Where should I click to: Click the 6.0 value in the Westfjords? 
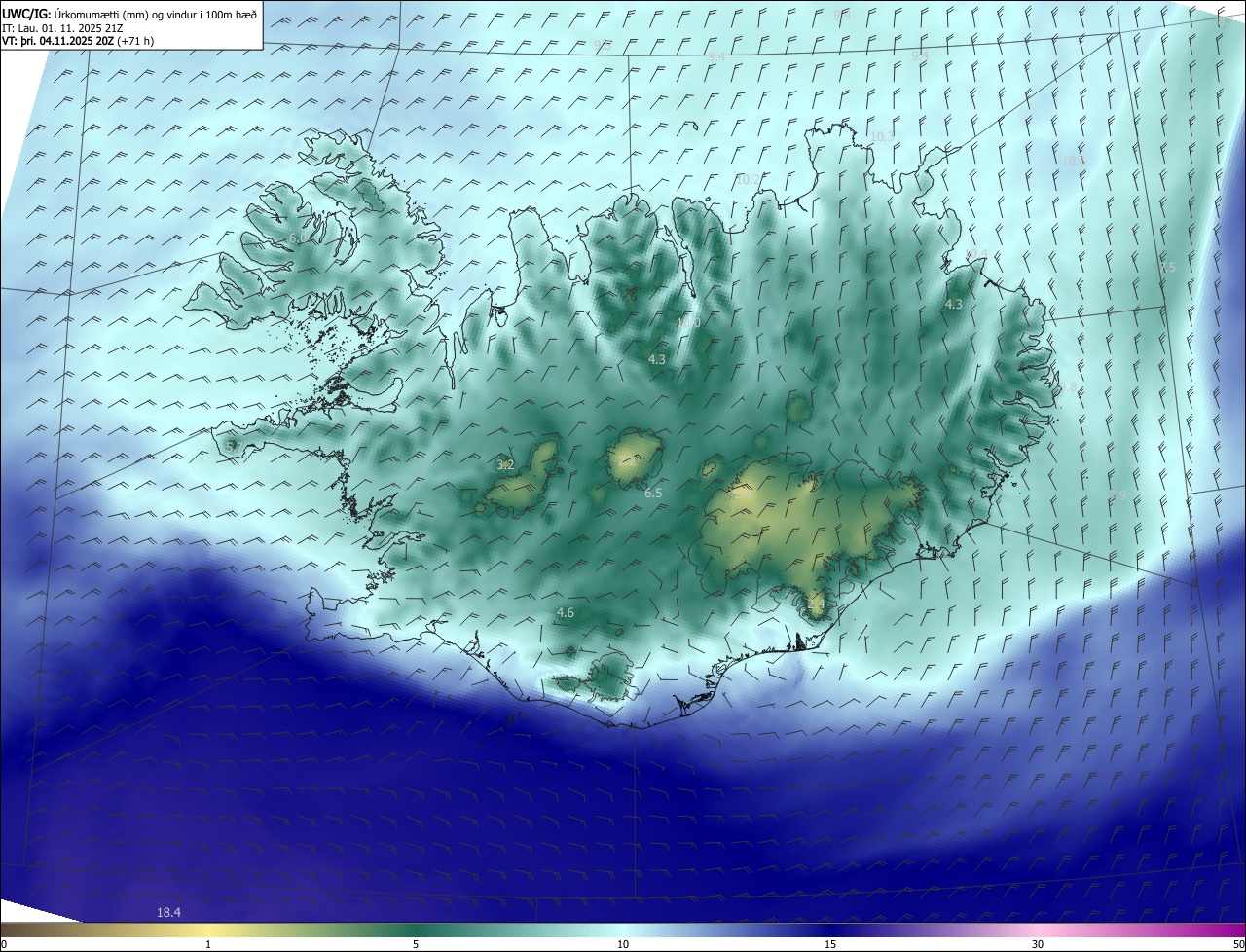click(x=297, y=238)
